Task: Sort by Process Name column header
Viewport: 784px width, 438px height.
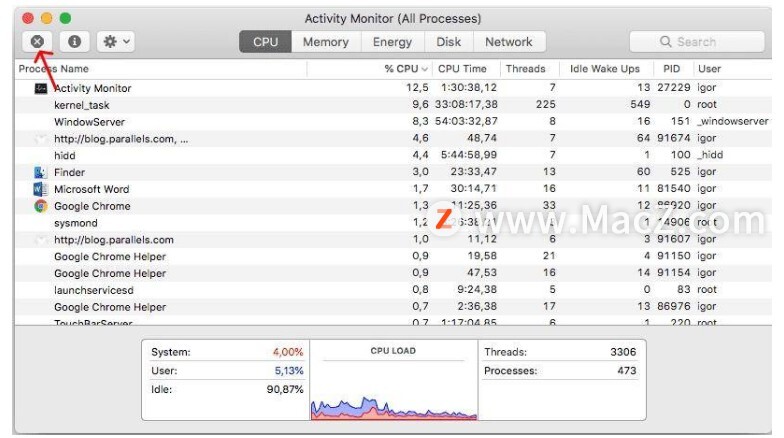Action: (54, 69)
